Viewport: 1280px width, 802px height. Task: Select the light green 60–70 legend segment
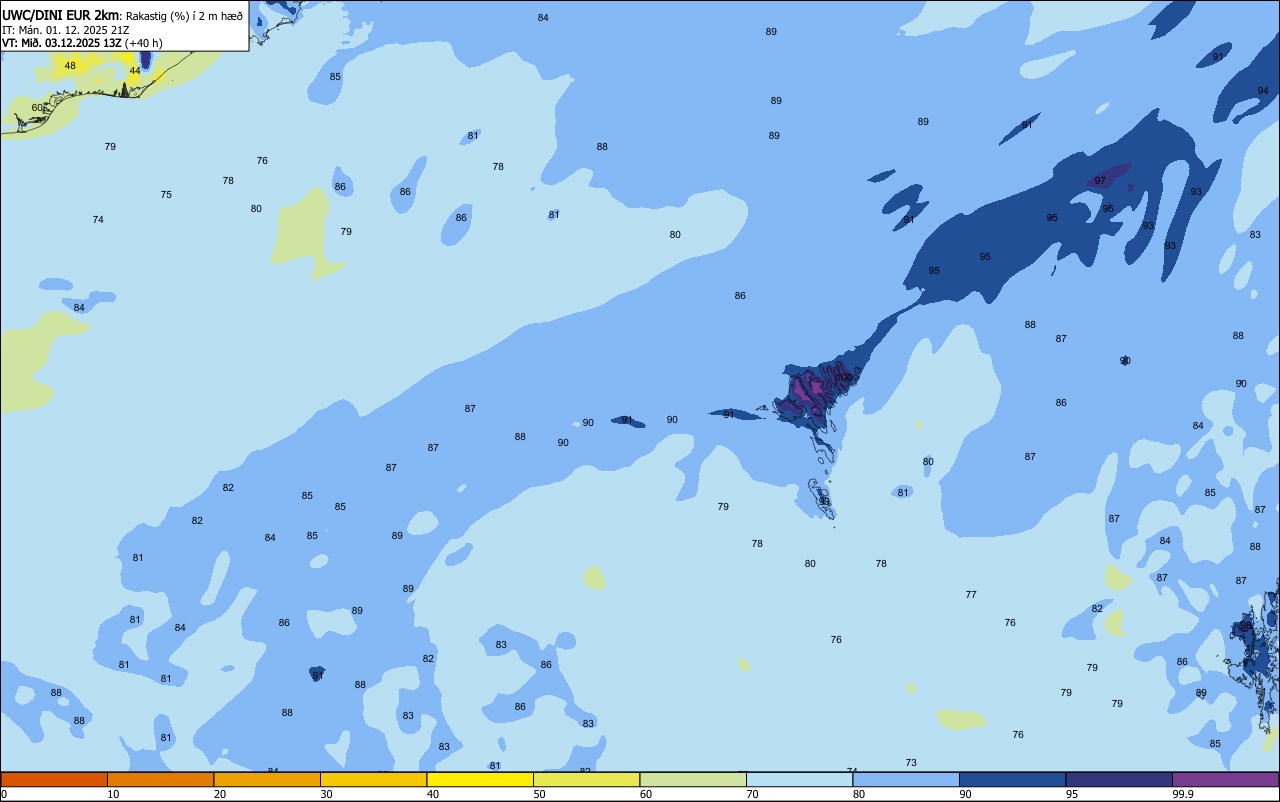click(x=693, y=780)
